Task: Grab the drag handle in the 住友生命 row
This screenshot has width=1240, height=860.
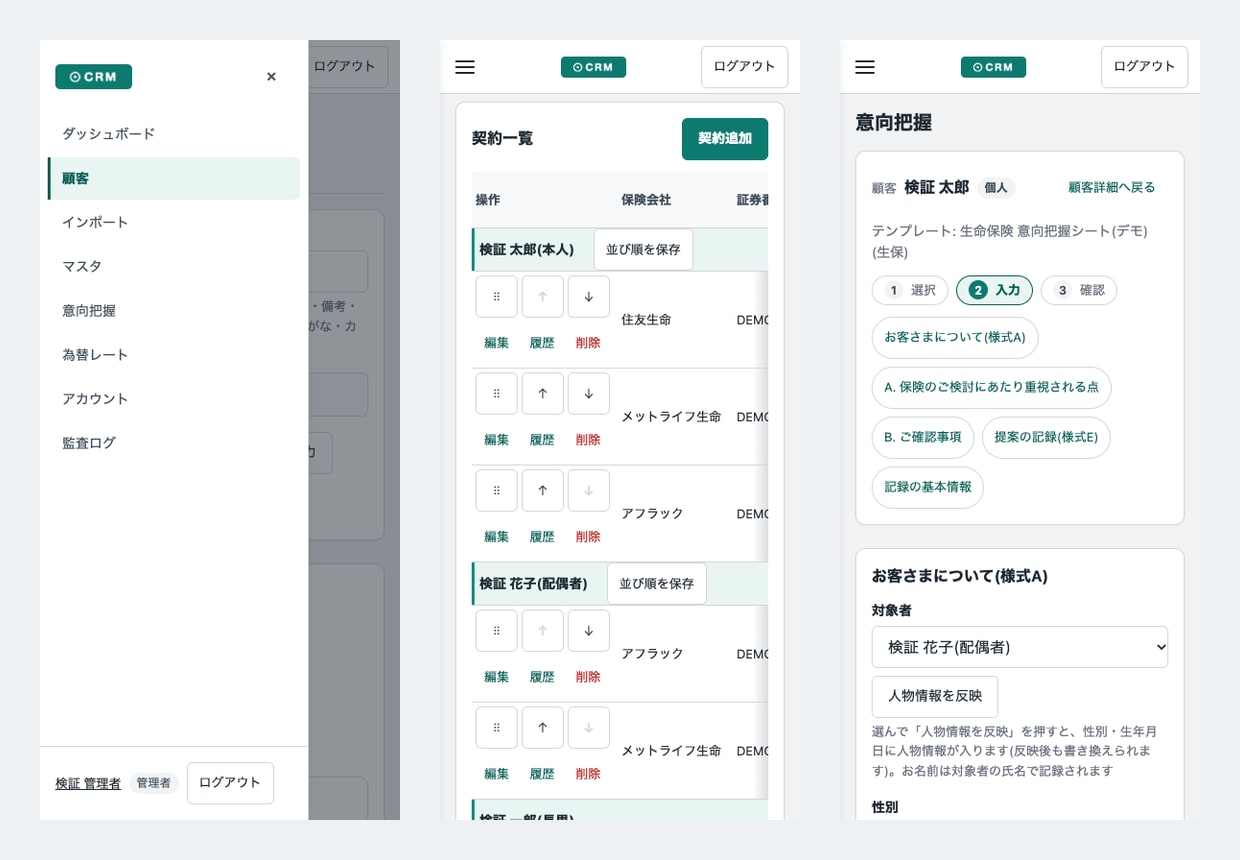Action: [496, 297]
